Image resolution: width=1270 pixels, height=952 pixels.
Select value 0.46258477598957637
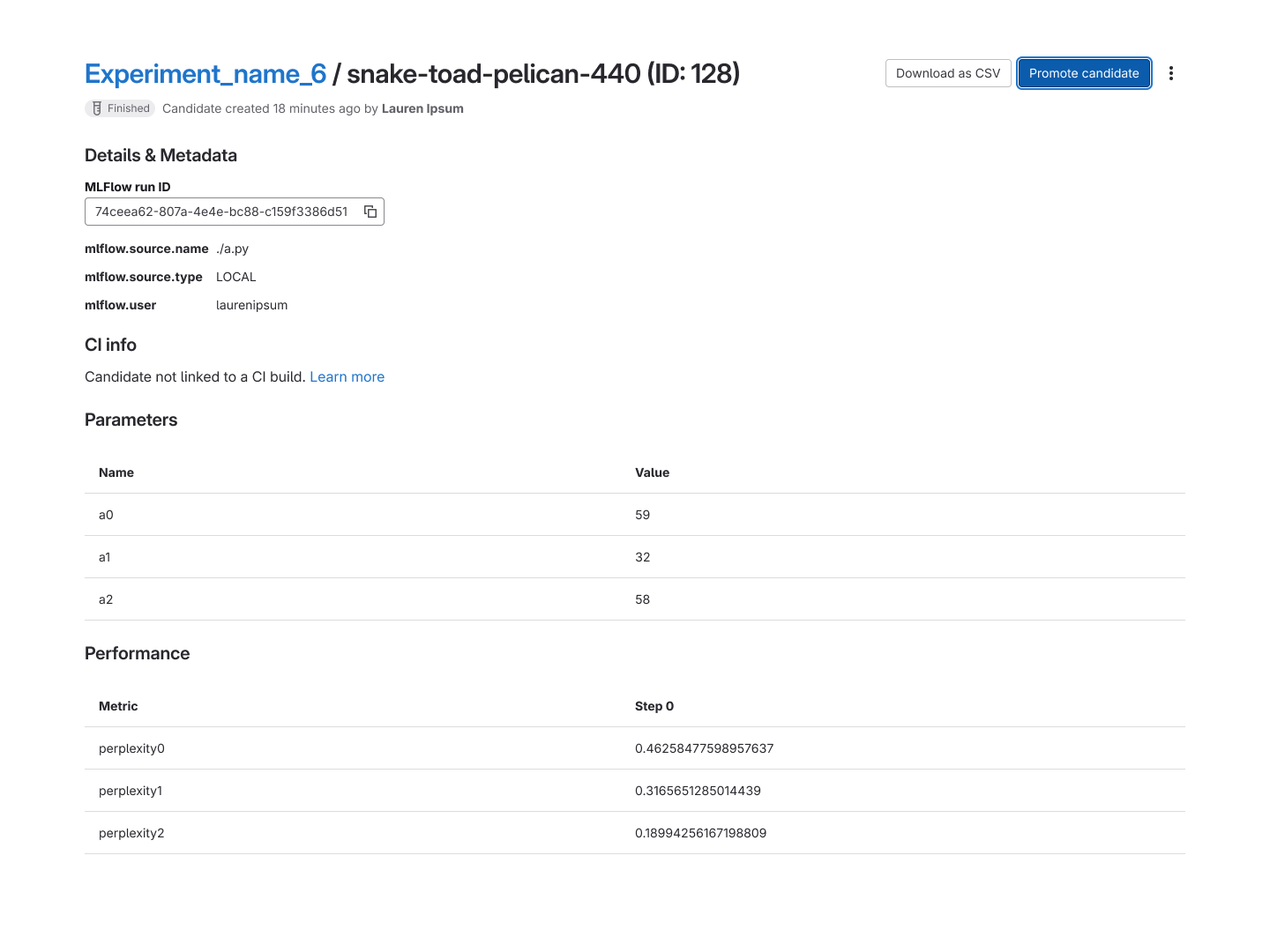coord(704,748)
